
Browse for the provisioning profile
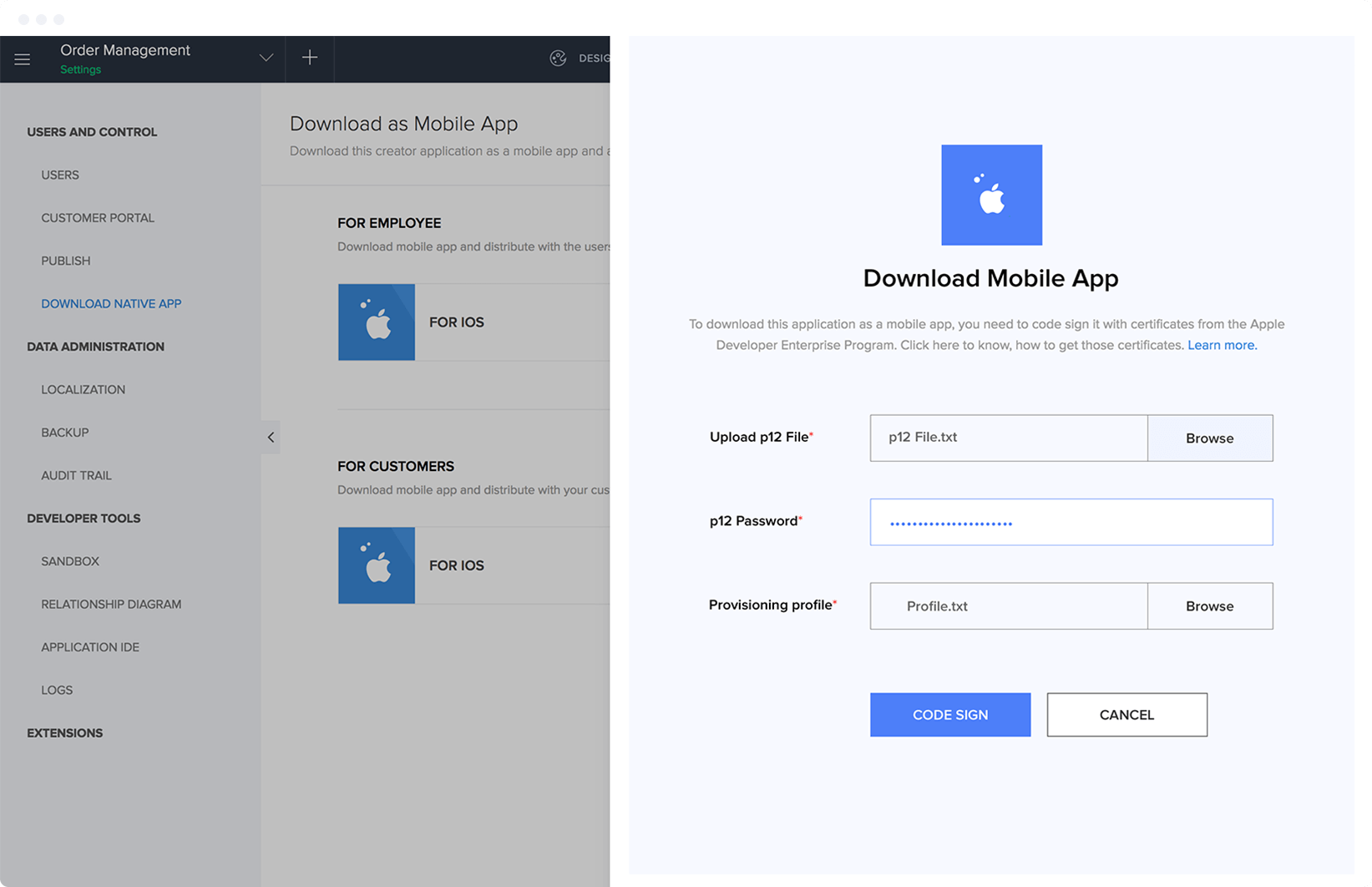1210,606
